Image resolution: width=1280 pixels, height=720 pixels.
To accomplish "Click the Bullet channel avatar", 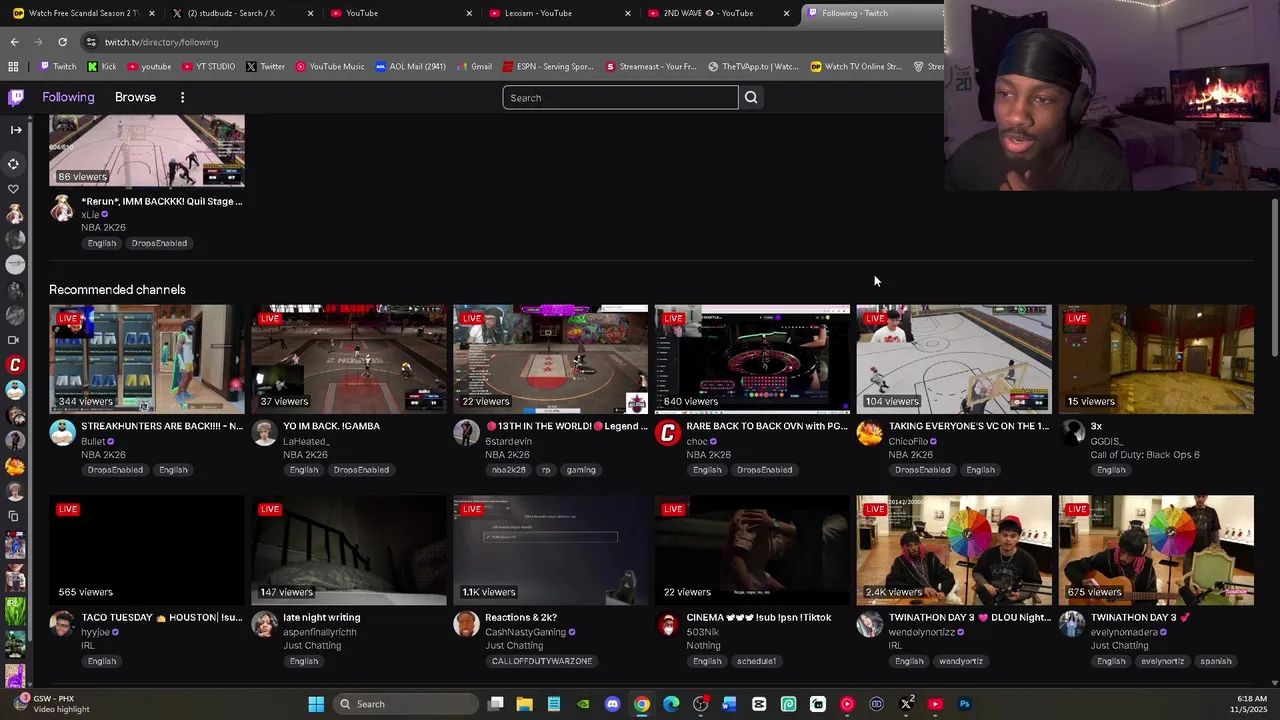I will [x=62, y=433].
